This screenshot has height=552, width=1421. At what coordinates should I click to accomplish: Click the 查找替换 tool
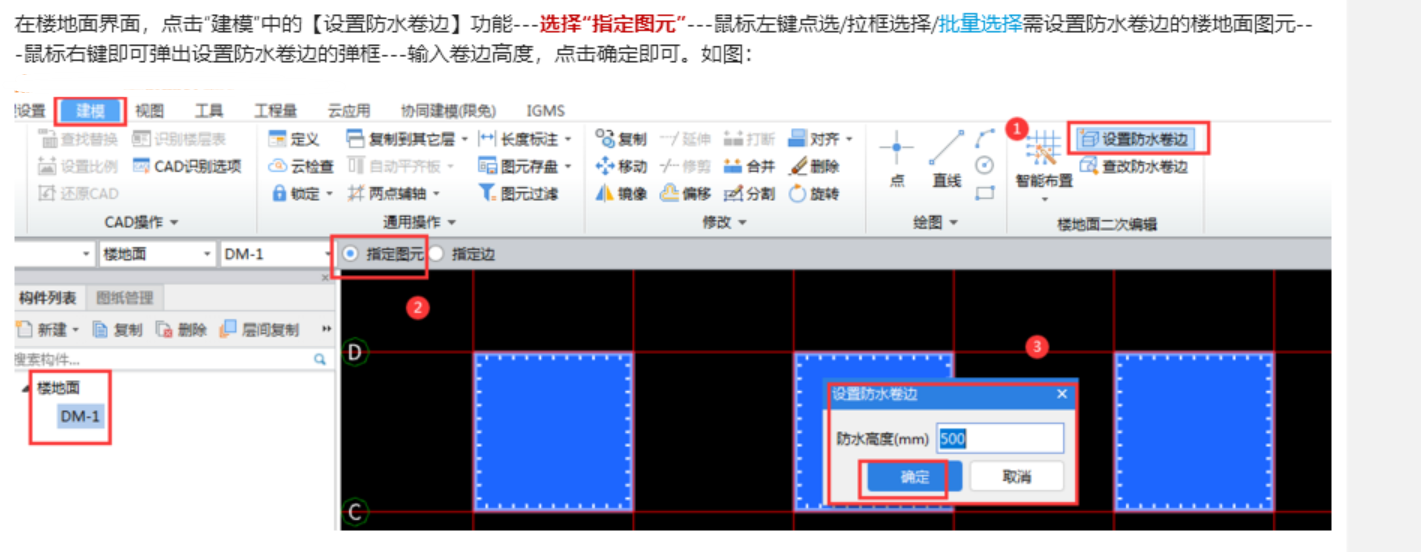(x=78, y=139)
